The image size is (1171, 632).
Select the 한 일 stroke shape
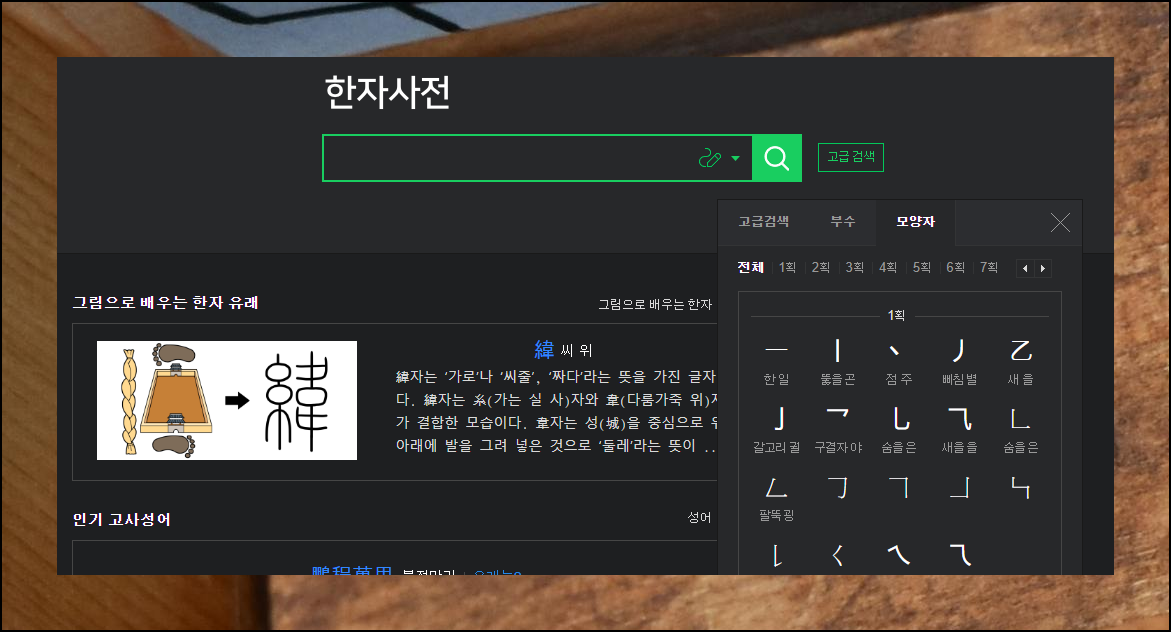[777, 362]
